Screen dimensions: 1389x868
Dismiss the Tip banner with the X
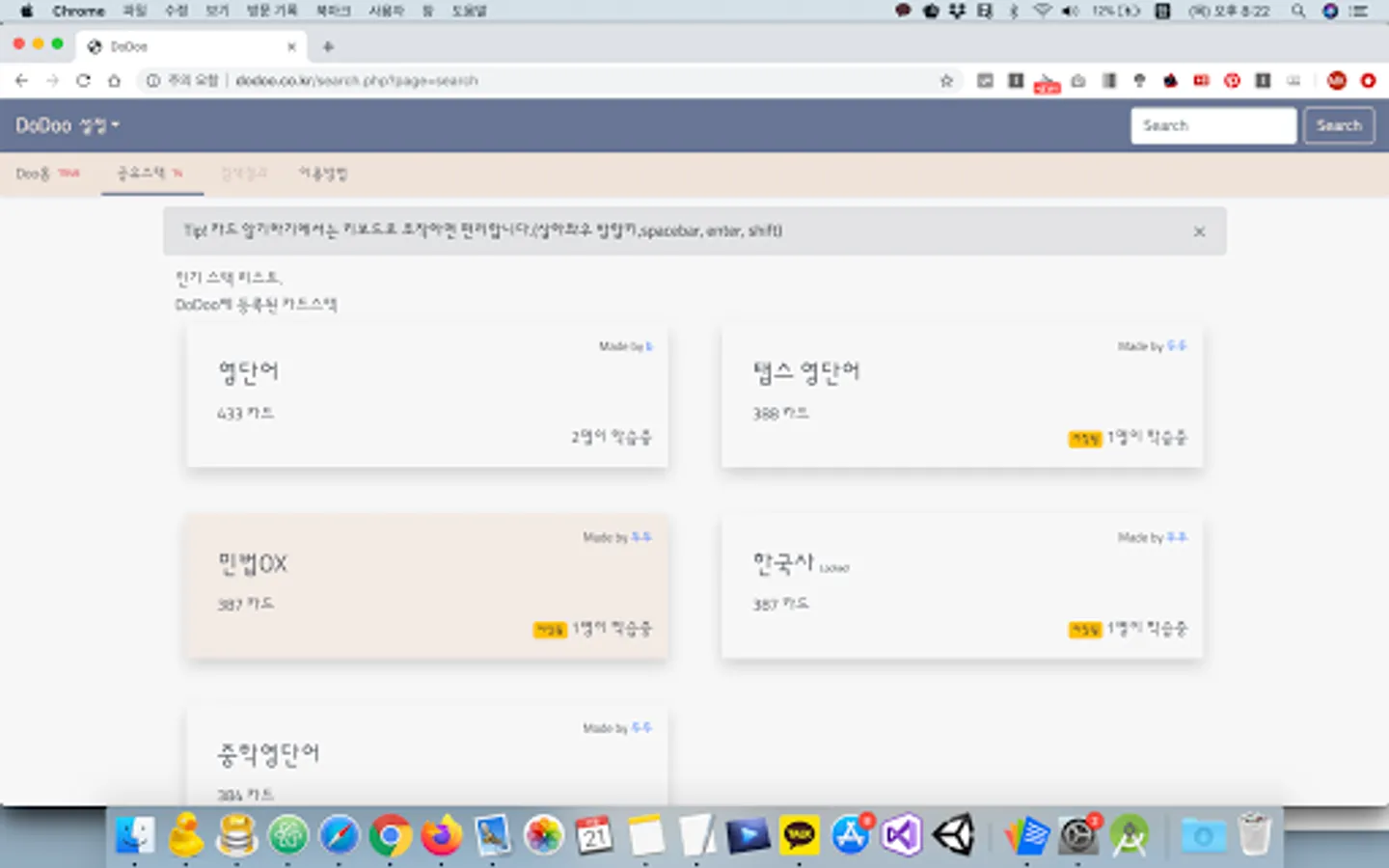[x=1199, y=231]
